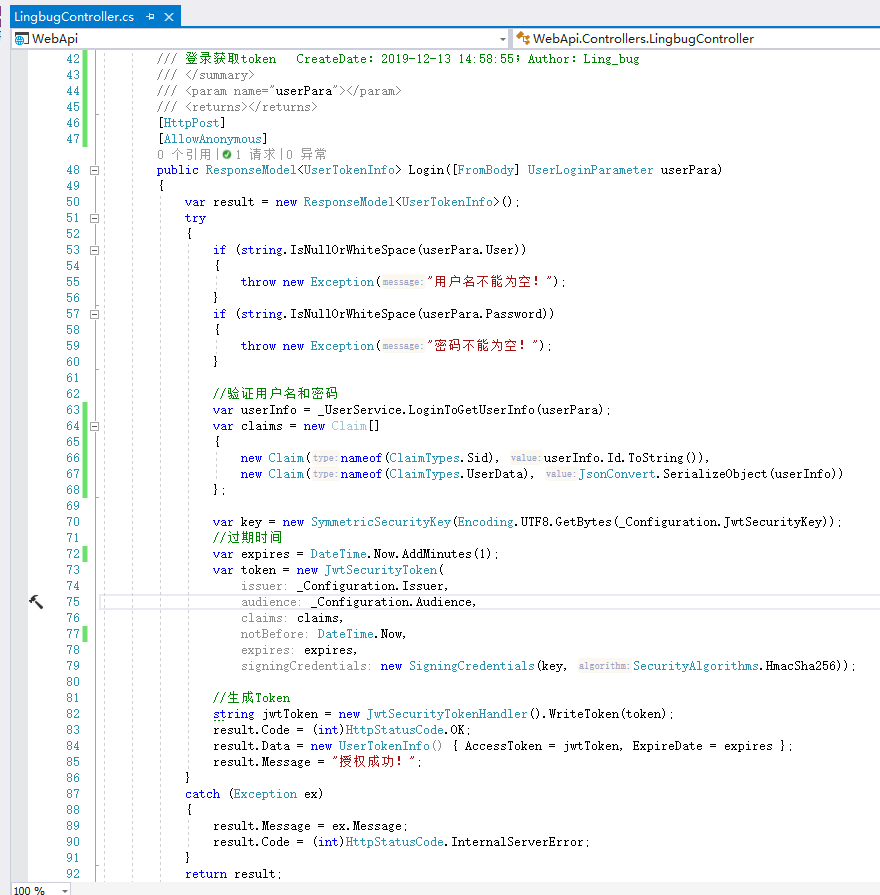
Task: Click FromBody attribute on line 48
Action: [486, 170]
